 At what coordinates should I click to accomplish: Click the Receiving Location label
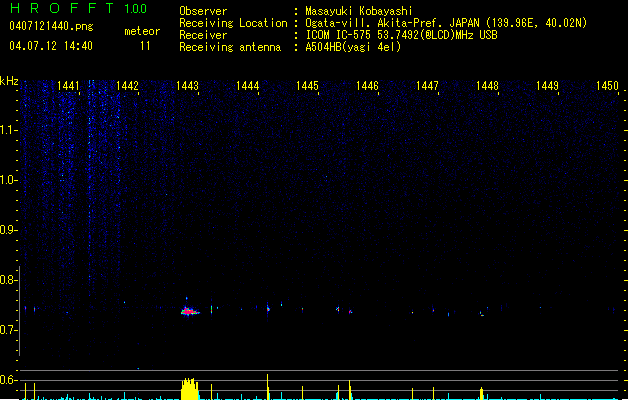(233, 23)
